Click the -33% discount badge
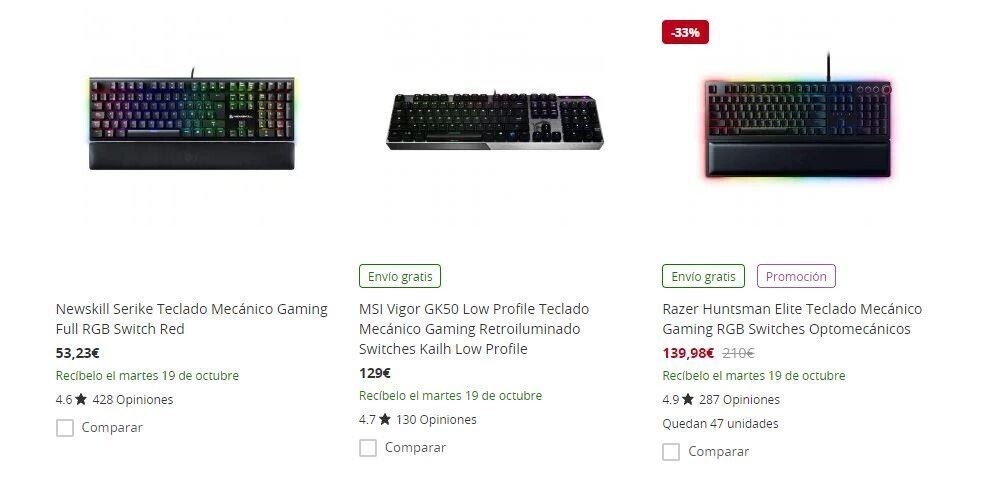 pyautogui.click(x=685, y=32)
